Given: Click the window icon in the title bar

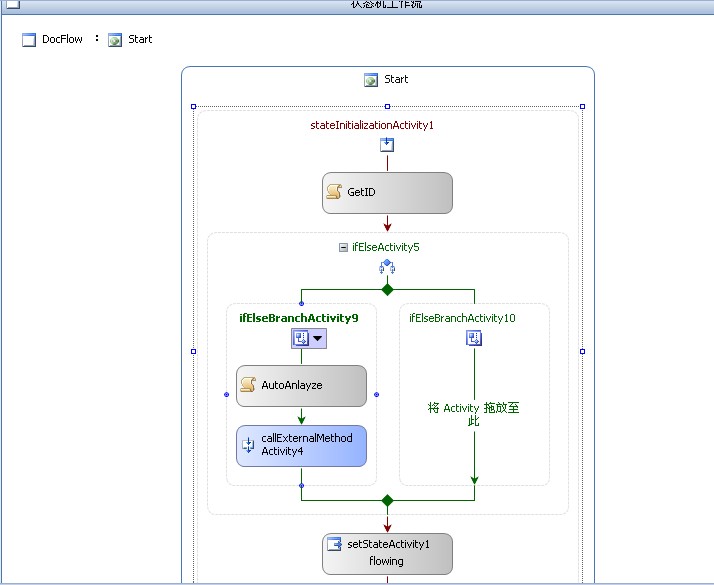Looking at the screenshot, I should click(12, 4).
